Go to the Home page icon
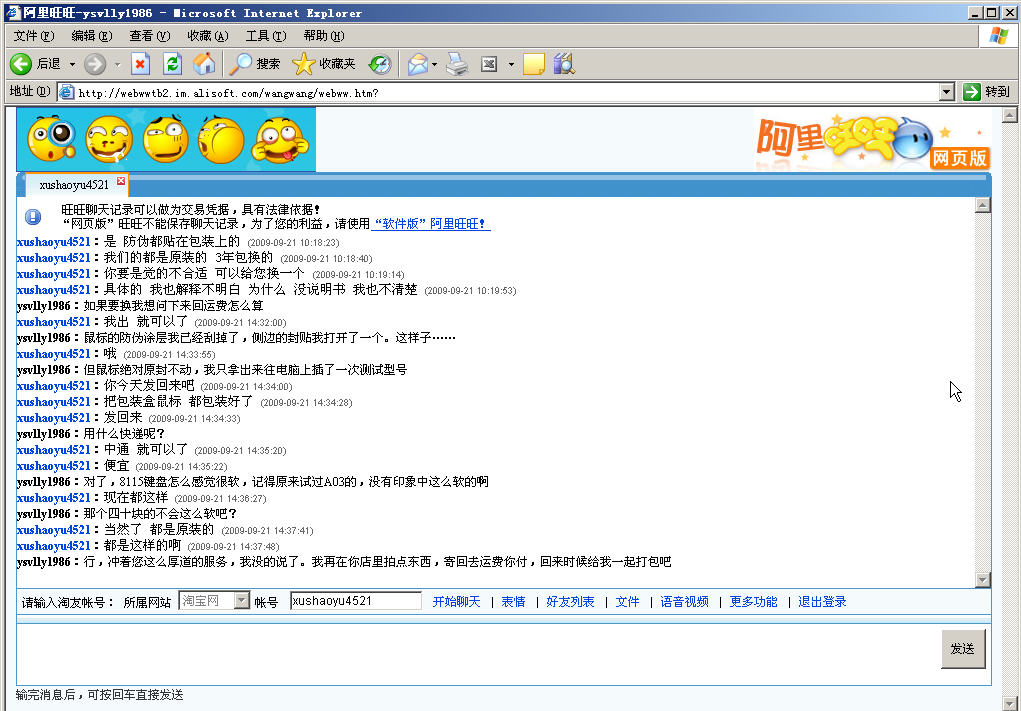 point(203,64)
